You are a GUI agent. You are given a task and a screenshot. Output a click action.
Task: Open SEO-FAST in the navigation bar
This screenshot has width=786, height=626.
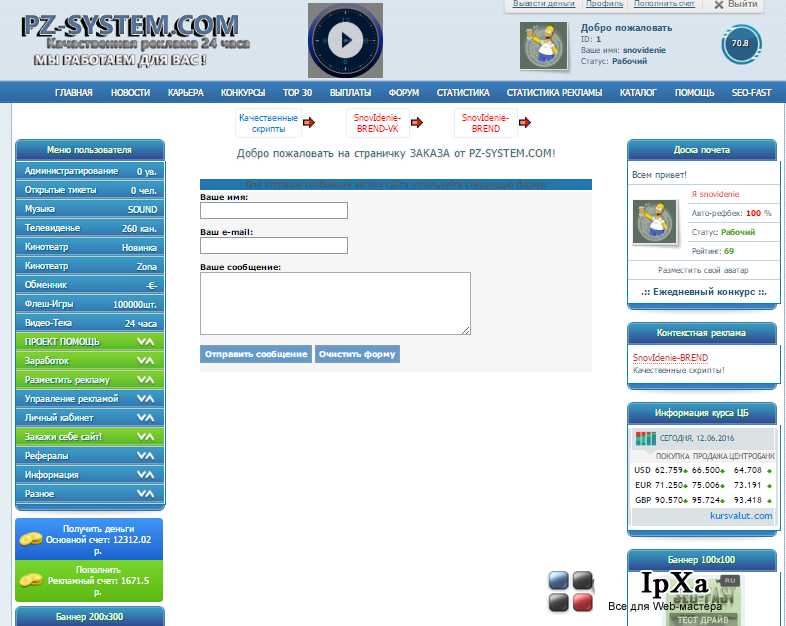(751, 93)
